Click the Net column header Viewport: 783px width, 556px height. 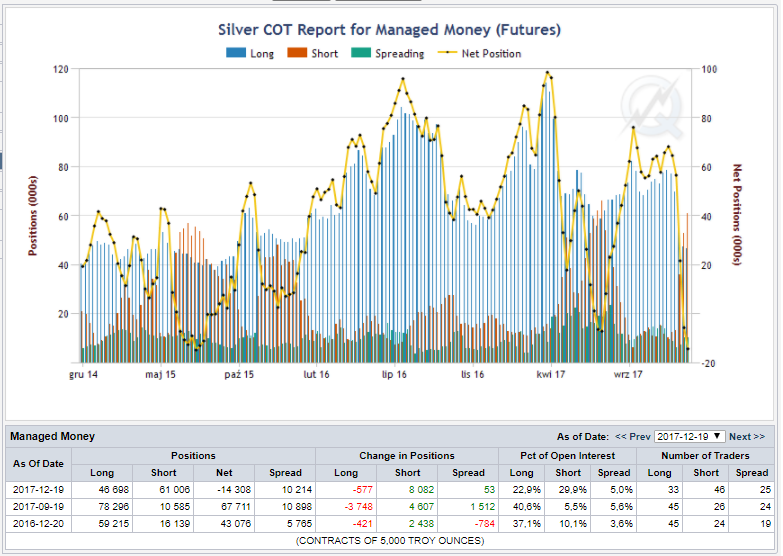(x=224, y=473)
